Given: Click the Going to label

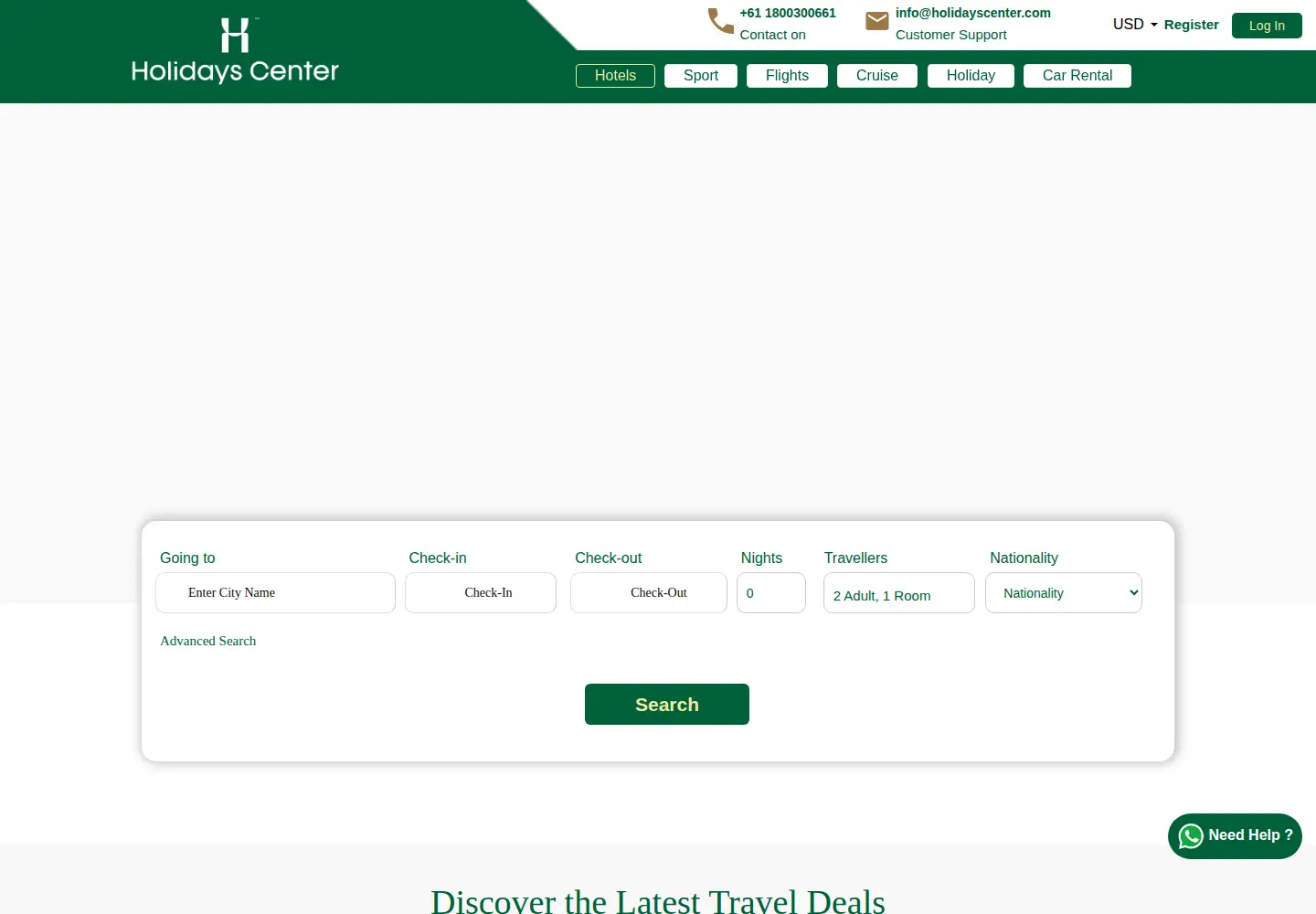Looking at the screenshot, I should click(x=187, y=558).
